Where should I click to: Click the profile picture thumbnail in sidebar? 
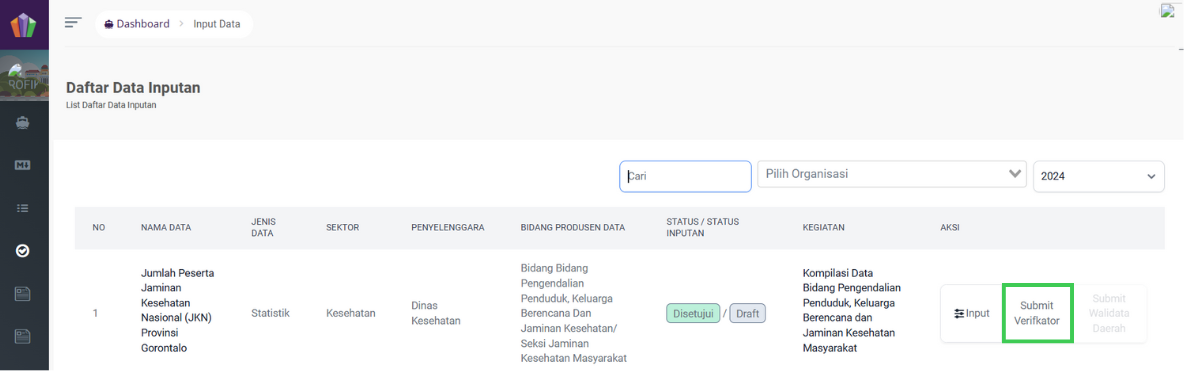tap(24, 75)
